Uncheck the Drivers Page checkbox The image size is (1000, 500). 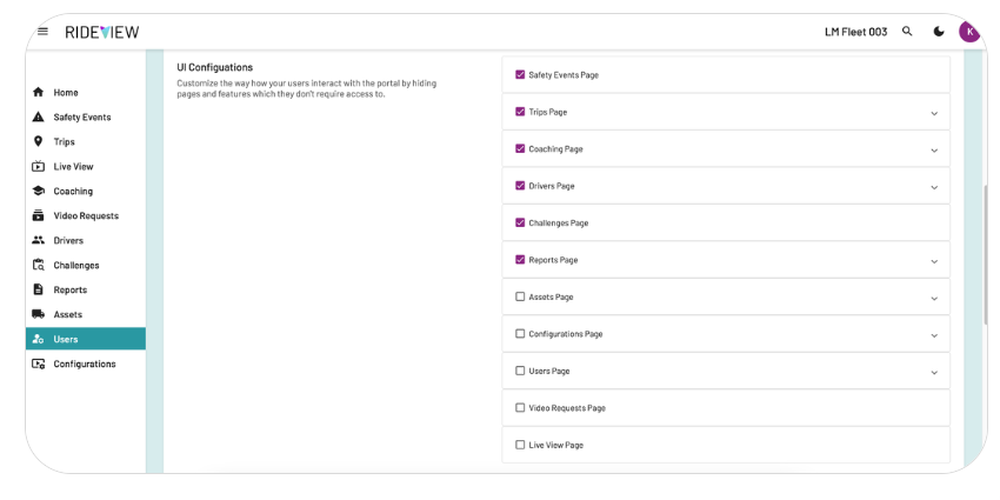click(x=520, y=186)
